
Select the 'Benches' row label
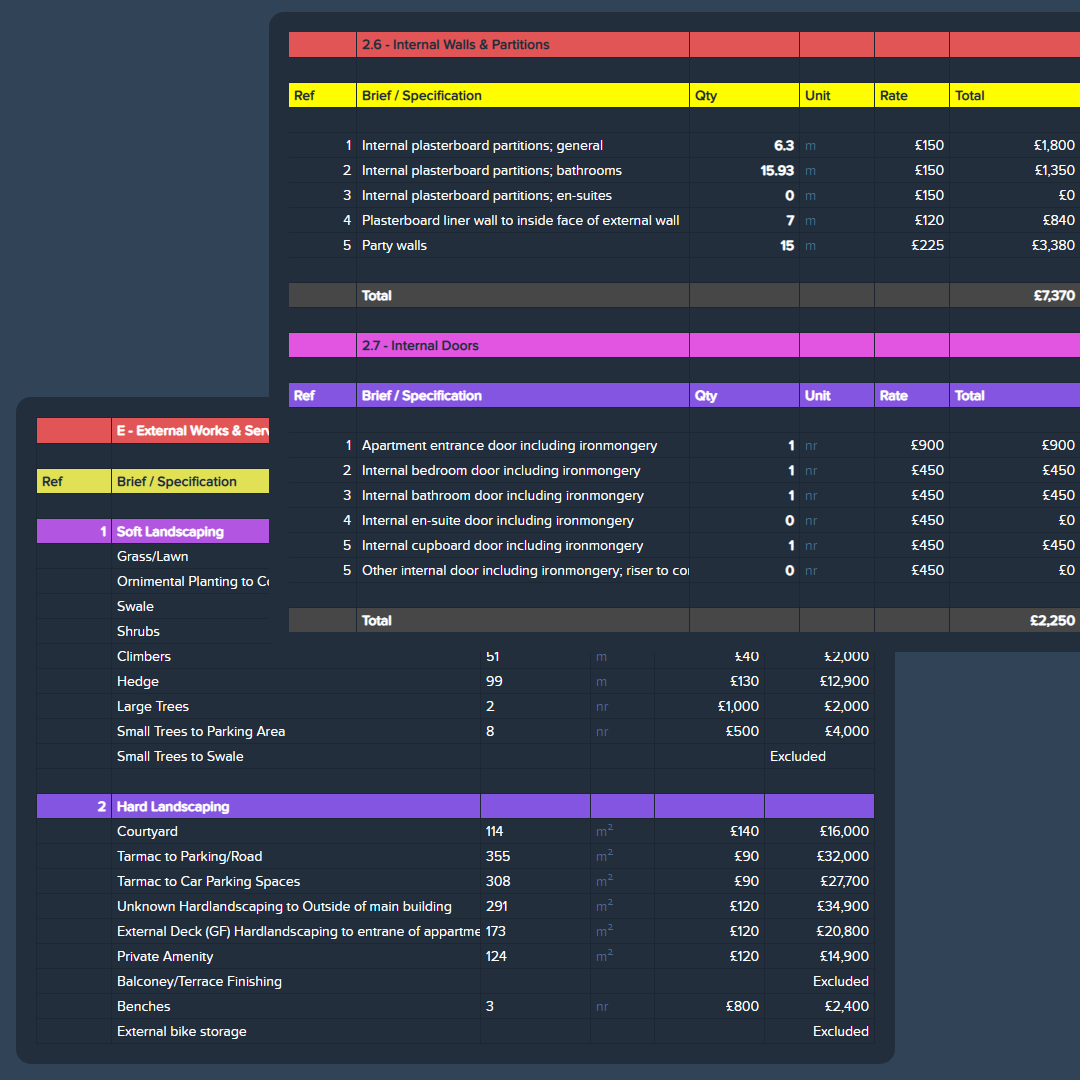(143, 1006)
